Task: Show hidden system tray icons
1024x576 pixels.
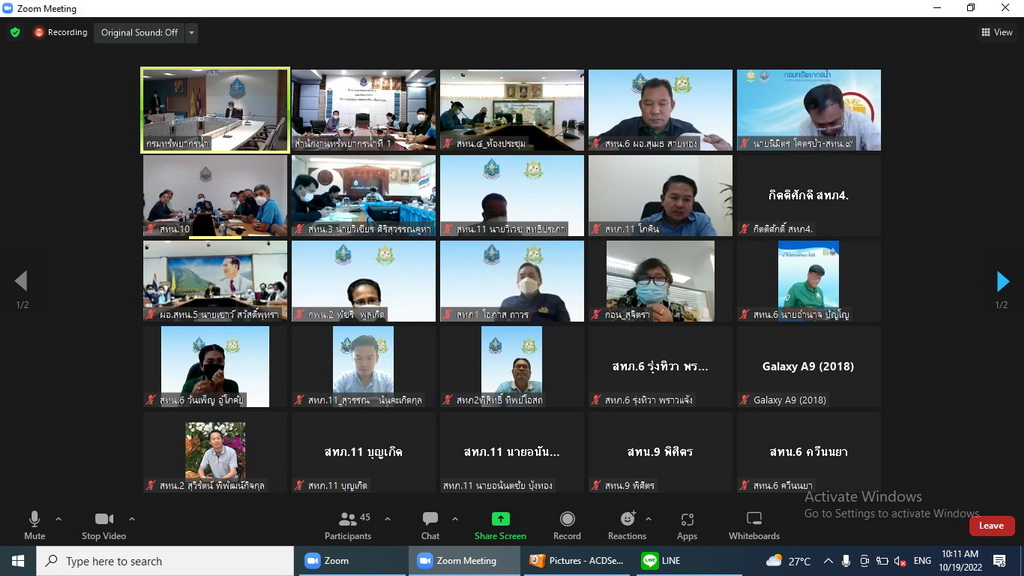Action: pyautogui.click(x=828, y=561)
